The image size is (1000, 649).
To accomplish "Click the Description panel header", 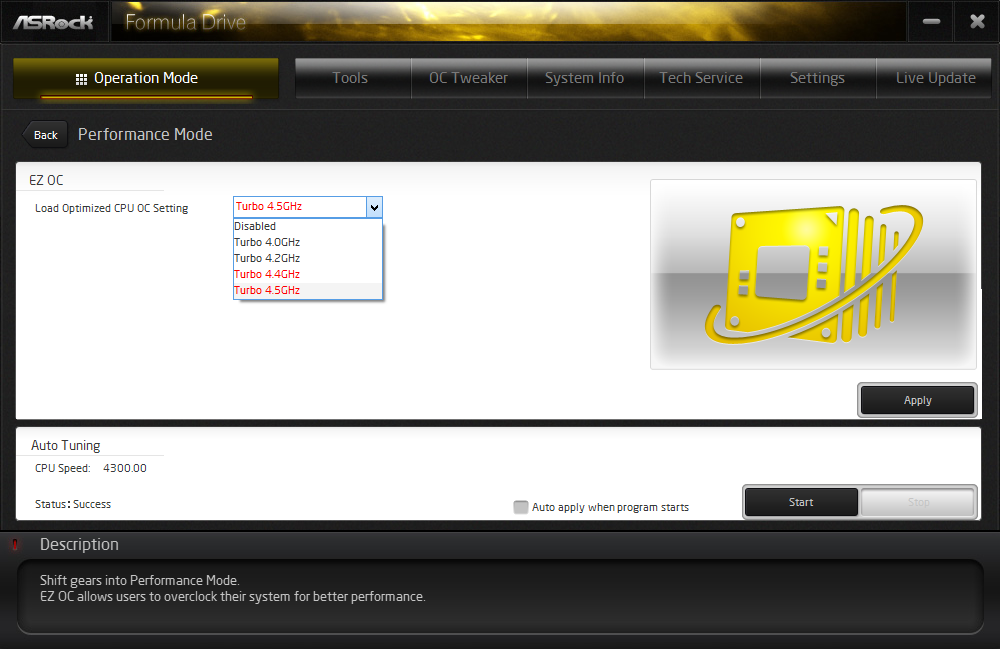I will click(79, 544).
